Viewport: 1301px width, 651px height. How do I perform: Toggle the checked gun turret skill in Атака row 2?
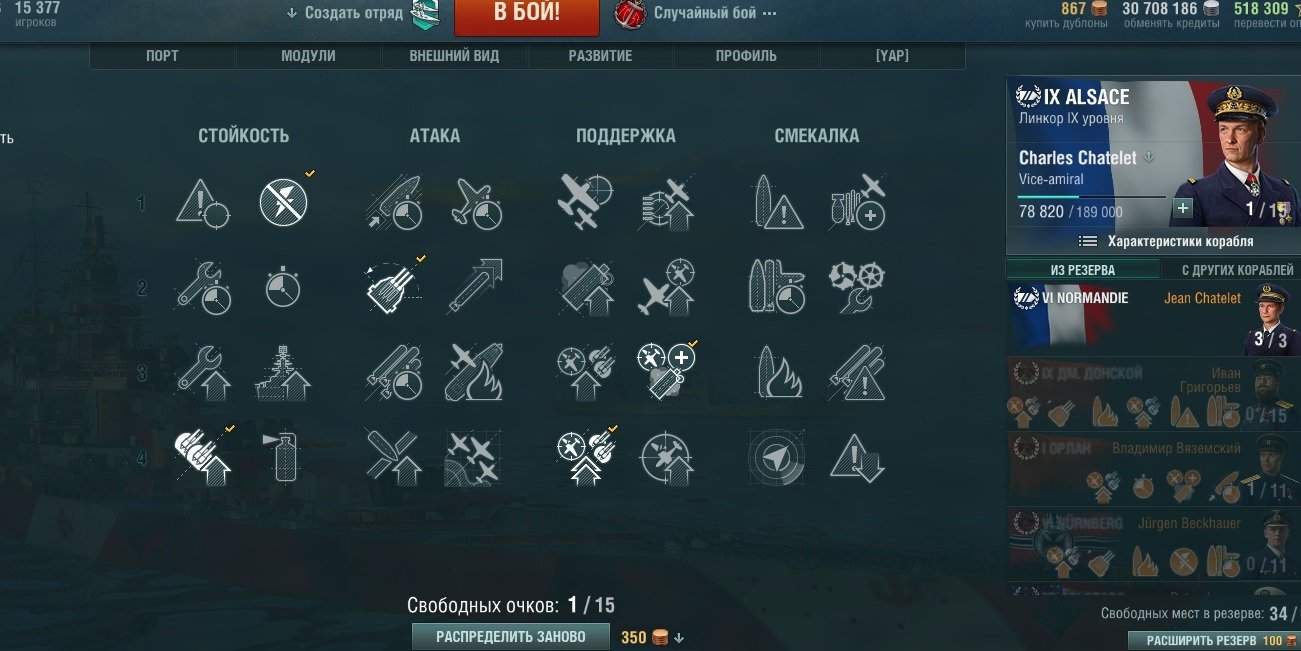[x=393, y=287]
